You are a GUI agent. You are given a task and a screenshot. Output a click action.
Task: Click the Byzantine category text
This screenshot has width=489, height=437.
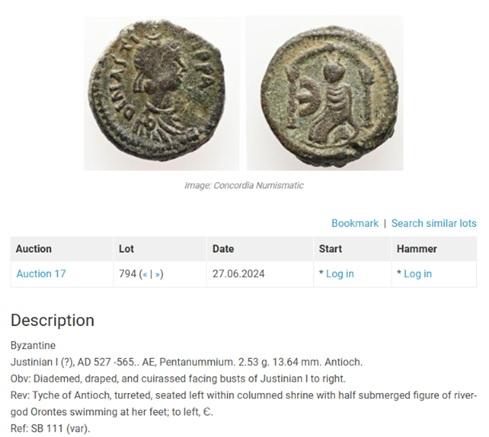pos(33,345)
